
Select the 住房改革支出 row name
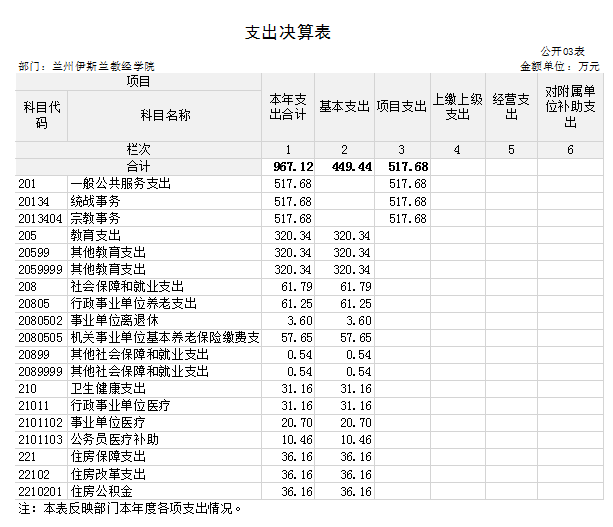(108, 475)
